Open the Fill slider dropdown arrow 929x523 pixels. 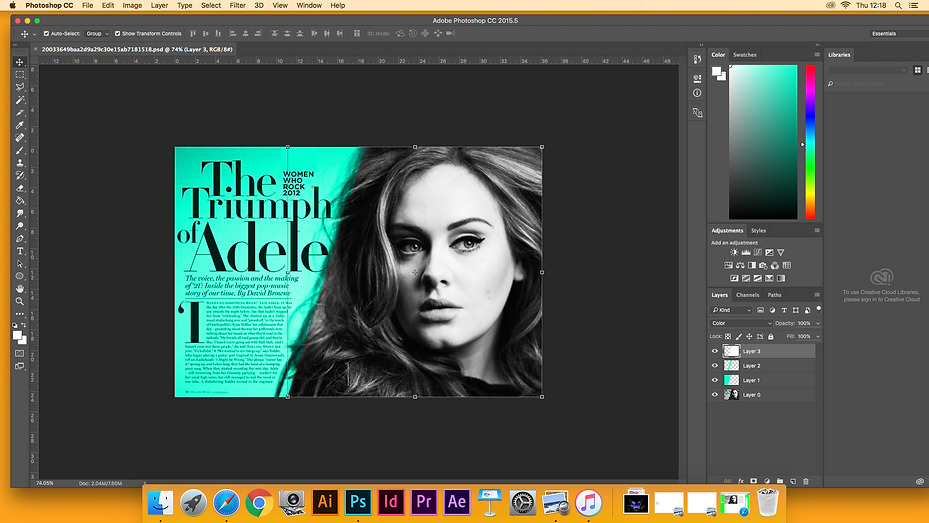tap(818, 336)
